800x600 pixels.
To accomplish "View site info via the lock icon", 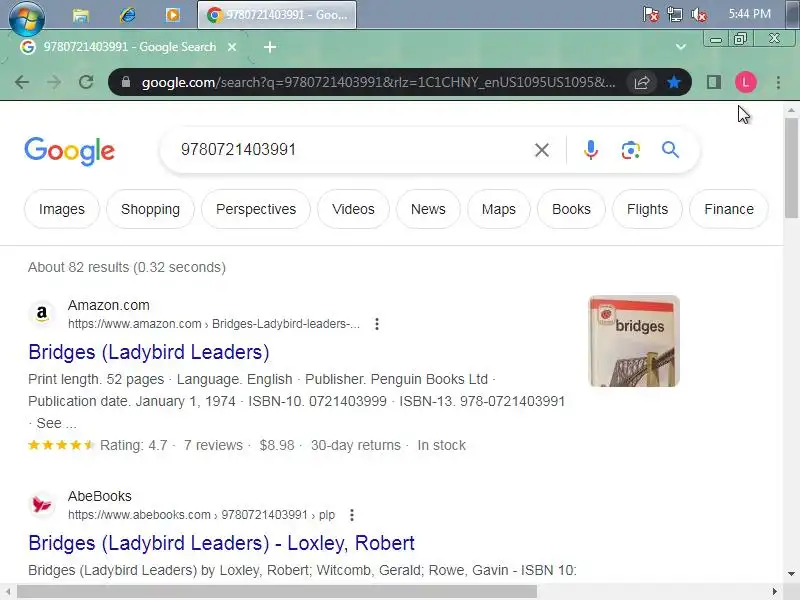I will coord(126,82).
